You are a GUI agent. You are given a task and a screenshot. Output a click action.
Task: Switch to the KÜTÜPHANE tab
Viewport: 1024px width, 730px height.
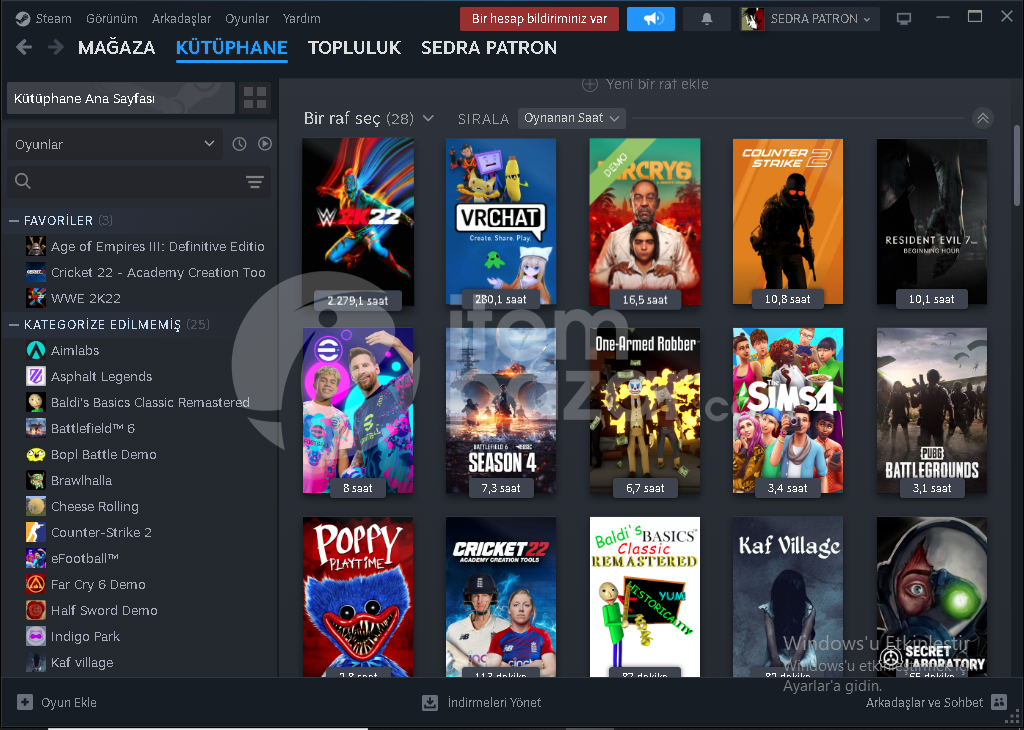point(232,48)
